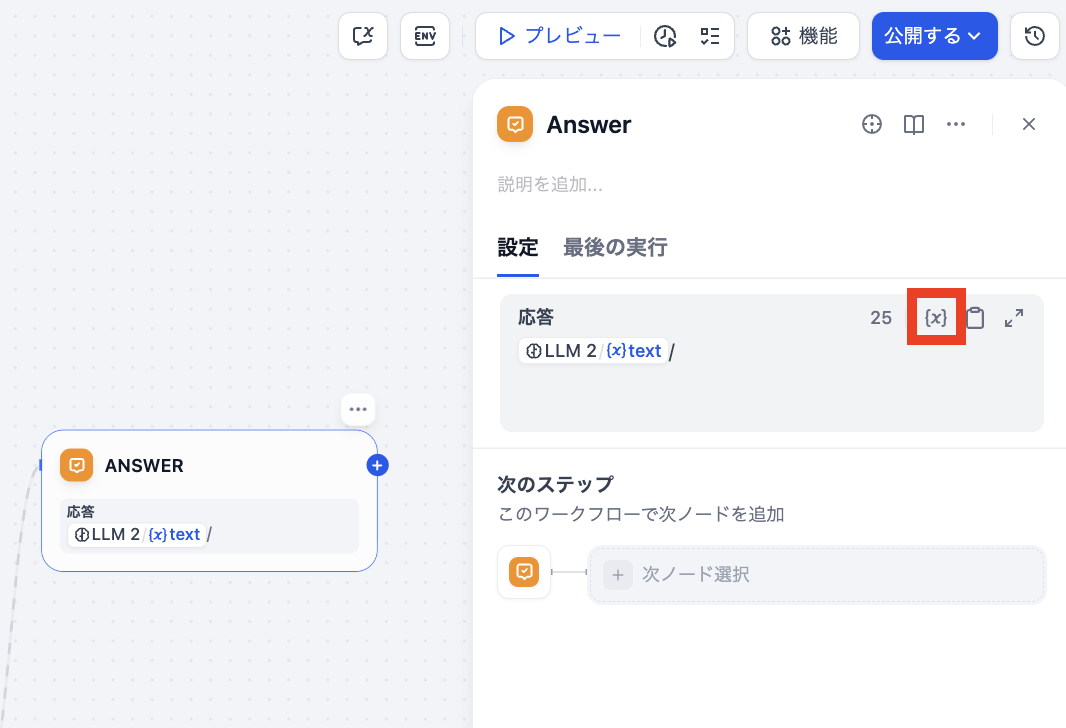Open the version history icon
The width and height of the screenshot is (1066, 728).
pyautogui.click(x=1035, y=36)
